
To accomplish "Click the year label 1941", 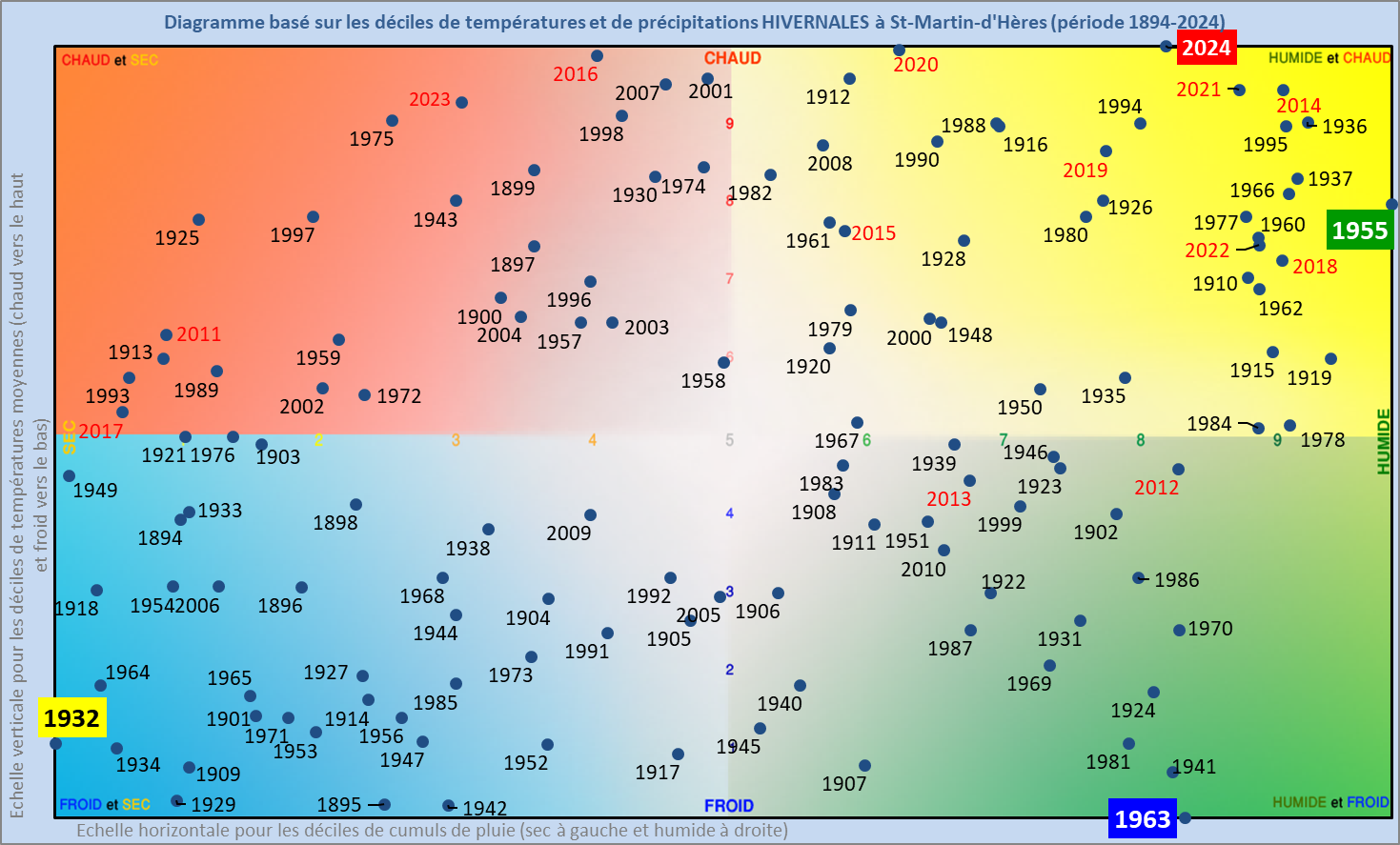I will (x=1194, y=767).
